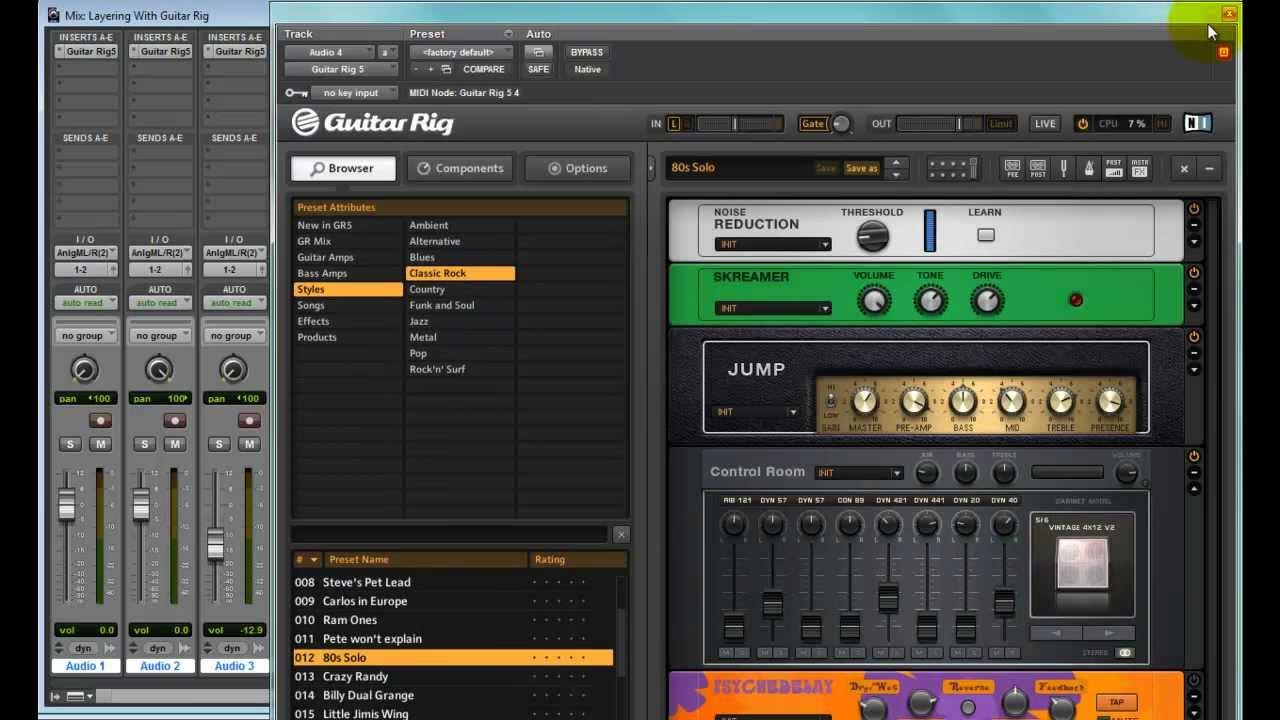The image size is (1280, 720).
Task: Toggle the Guitar Rig power button beside CPU
Action: (x=1082, y=124)
